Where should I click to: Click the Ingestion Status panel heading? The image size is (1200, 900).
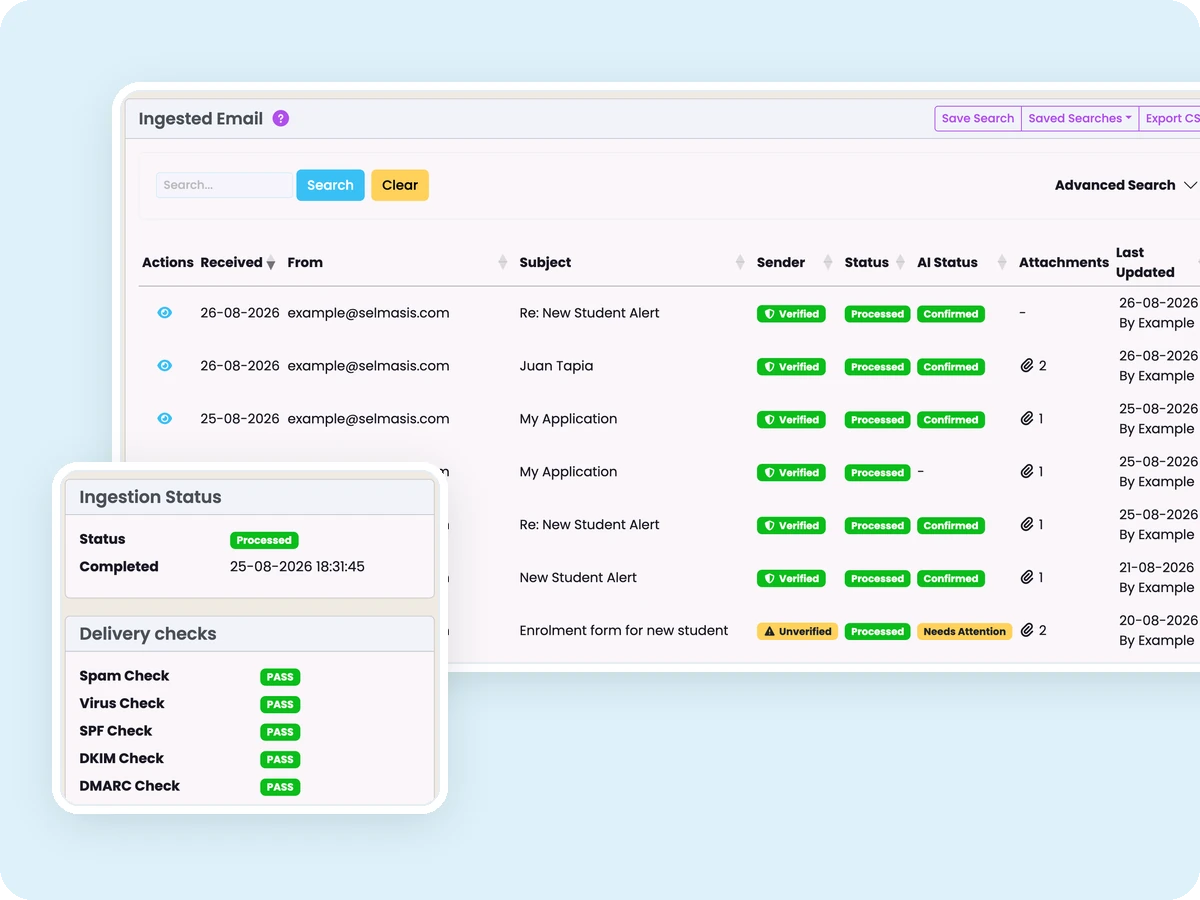[150, 497]
